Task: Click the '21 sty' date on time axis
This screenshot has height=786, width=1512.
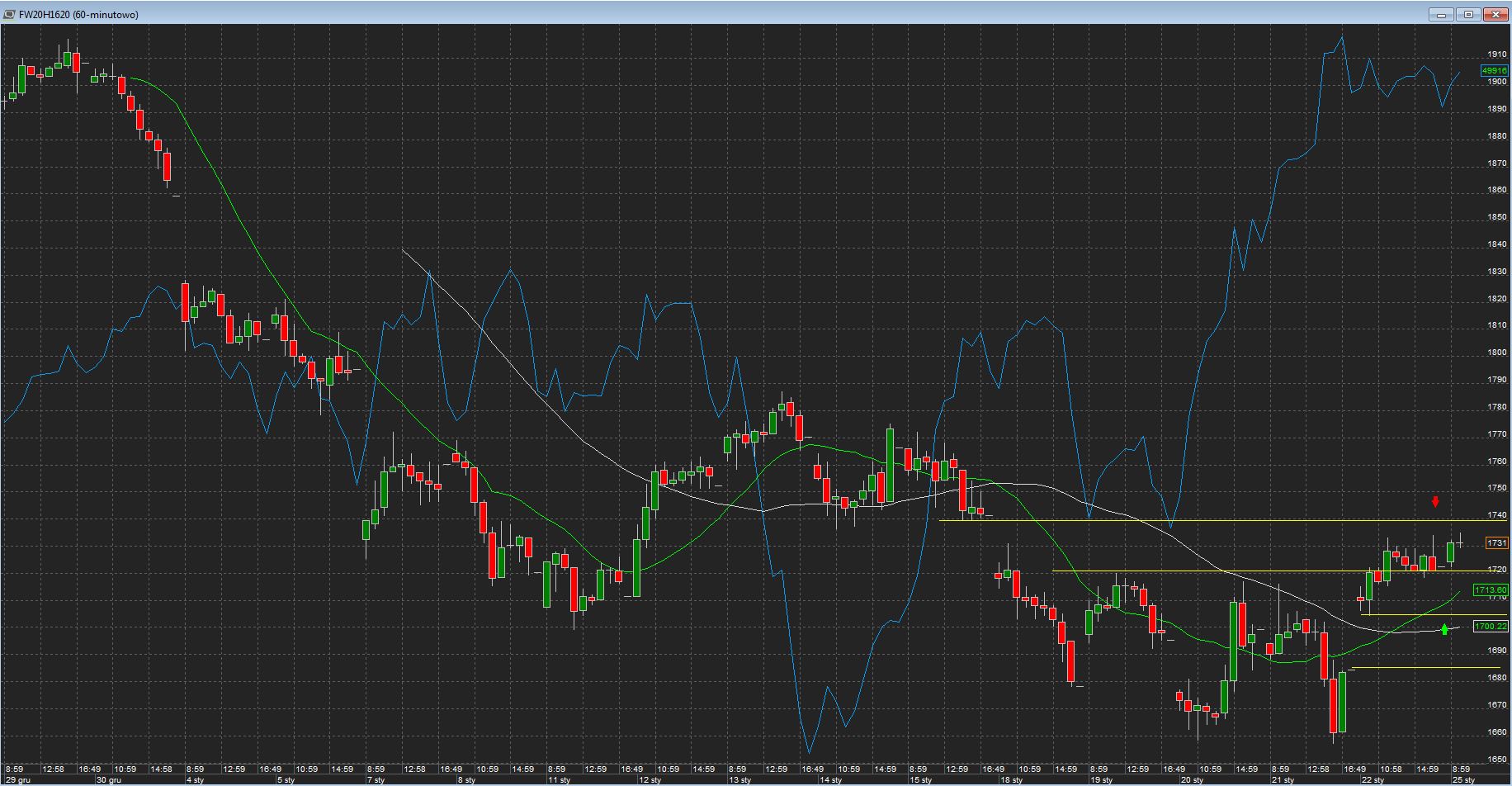Action: 1283,780
